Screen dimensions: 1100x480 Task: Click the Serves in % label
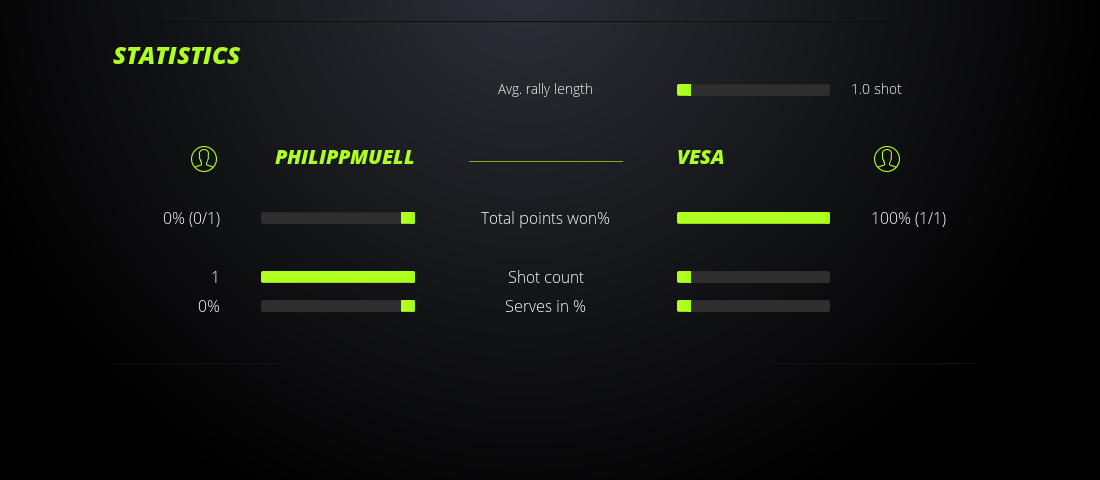(x=545, y=306)
